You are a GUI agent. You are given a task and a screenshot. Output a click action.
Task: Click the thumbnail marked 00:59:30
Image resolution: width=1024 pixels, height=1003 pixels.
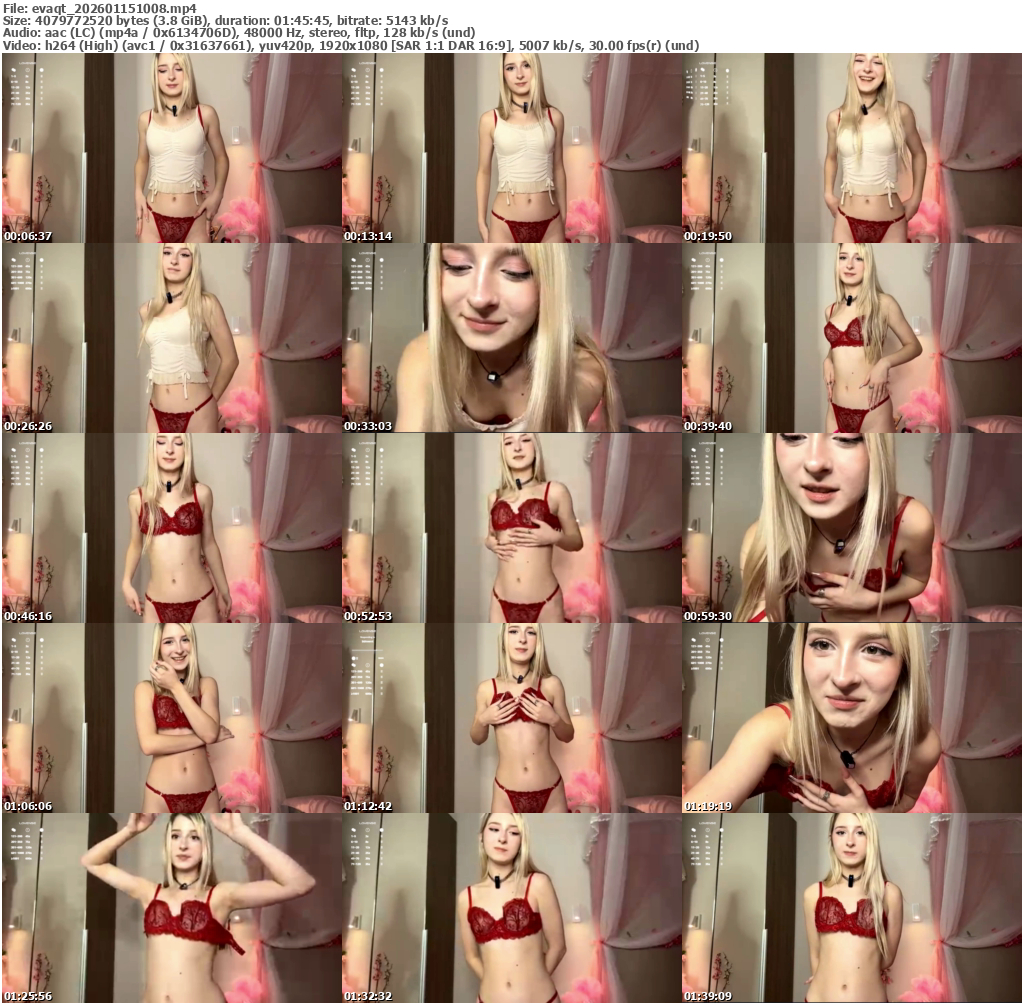pyautogui.click(x=852, y=528)
